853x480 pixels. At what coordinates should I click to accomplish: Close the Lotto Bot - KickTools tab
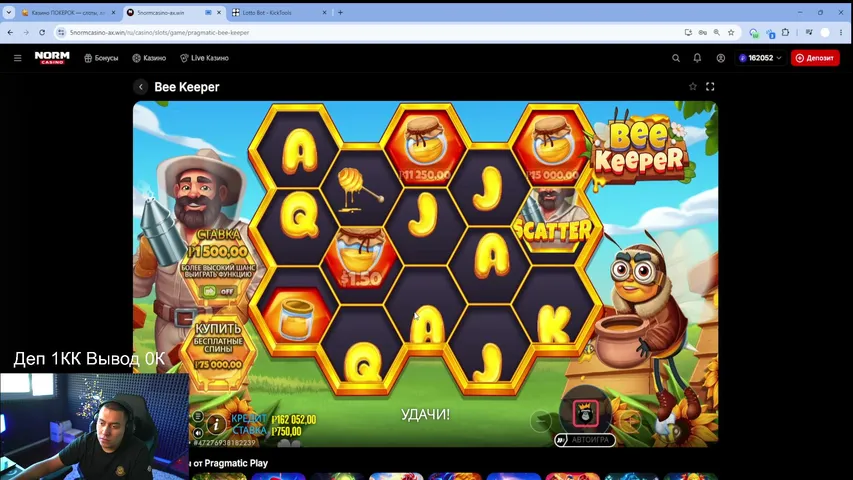(324, 13)
